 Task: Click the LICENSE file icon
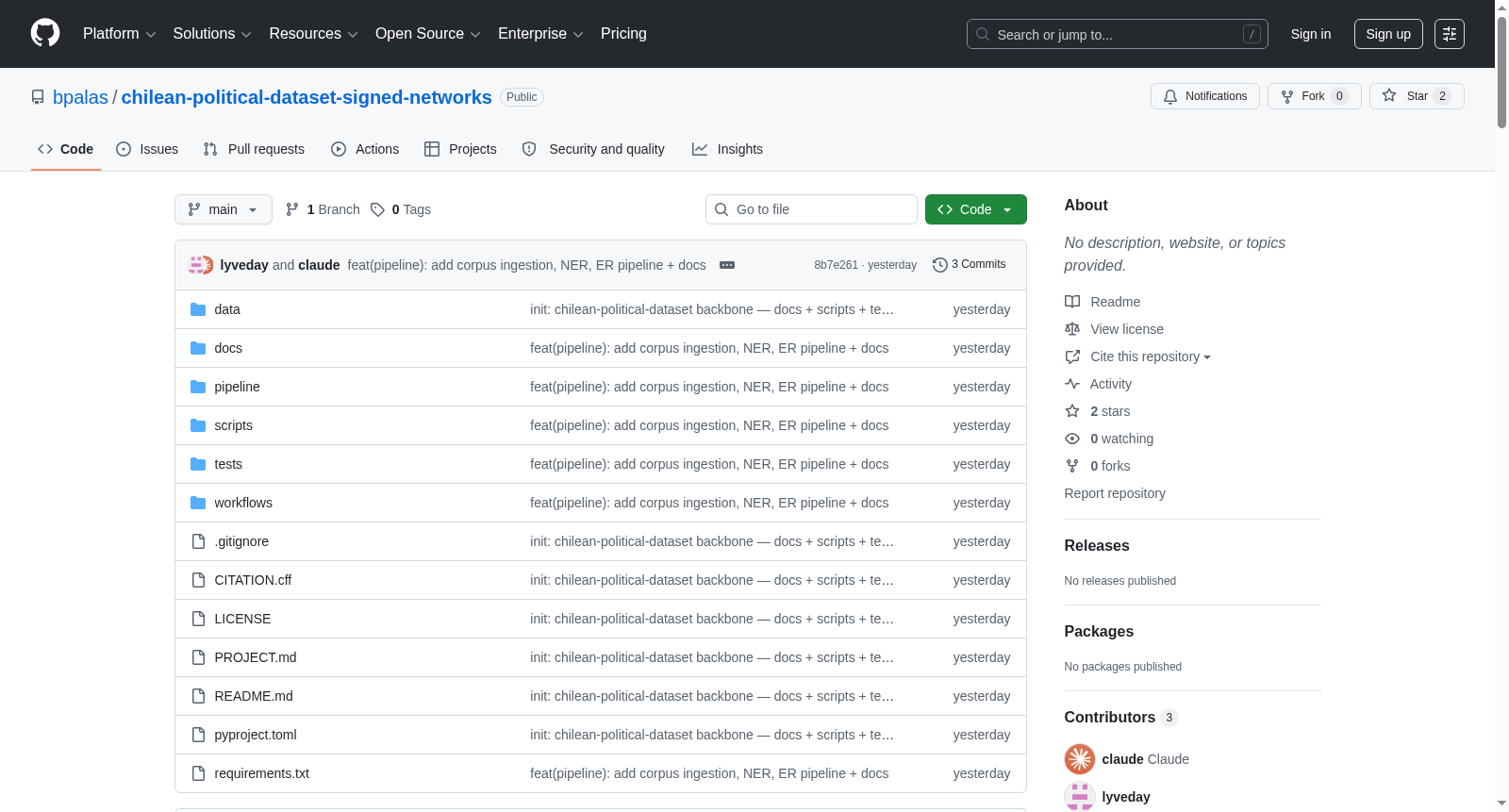(x=198, y=619)
